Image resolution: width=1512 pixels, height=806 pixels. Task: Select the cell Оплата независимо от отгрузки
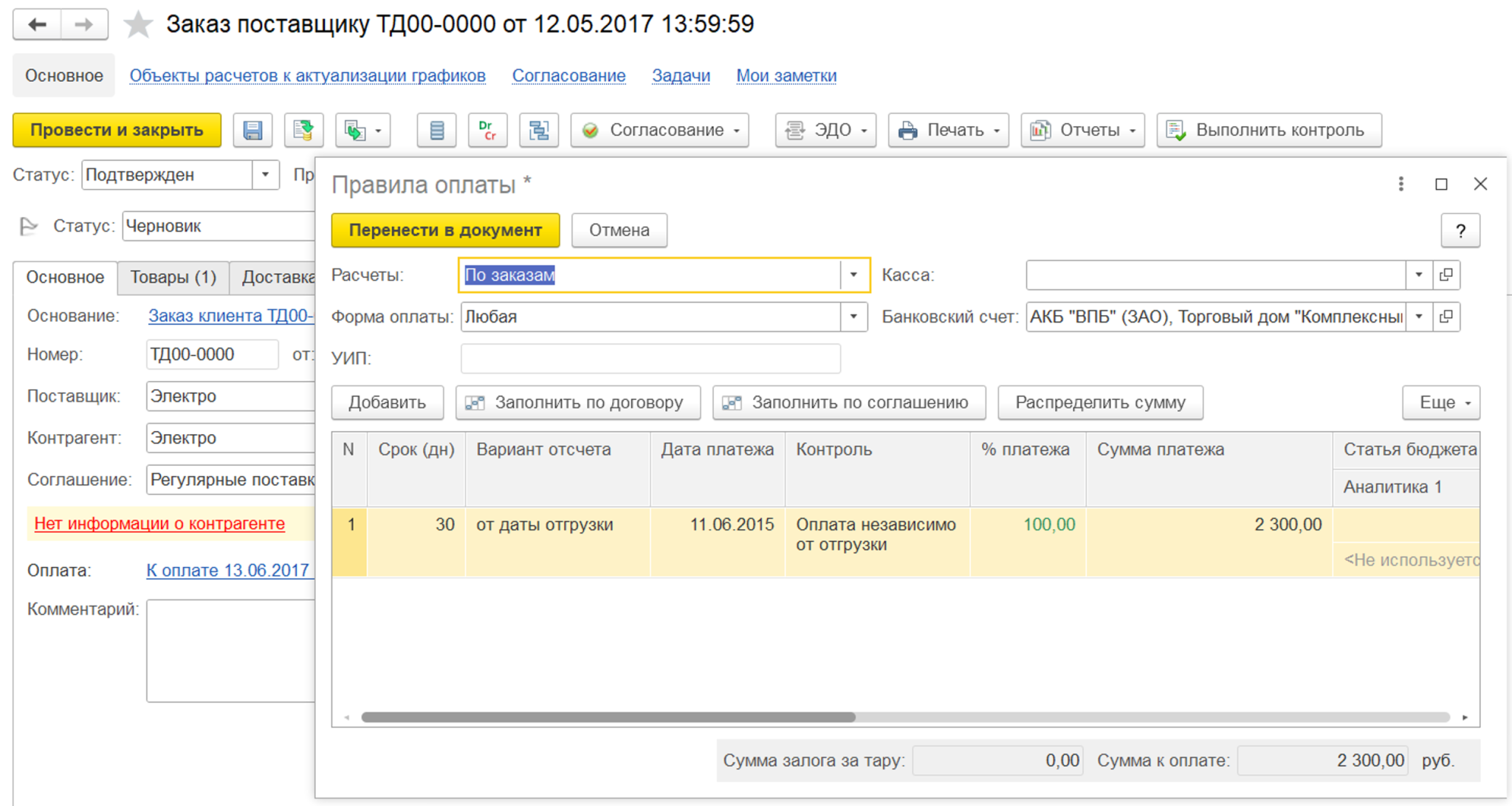(x=878, y=542)
